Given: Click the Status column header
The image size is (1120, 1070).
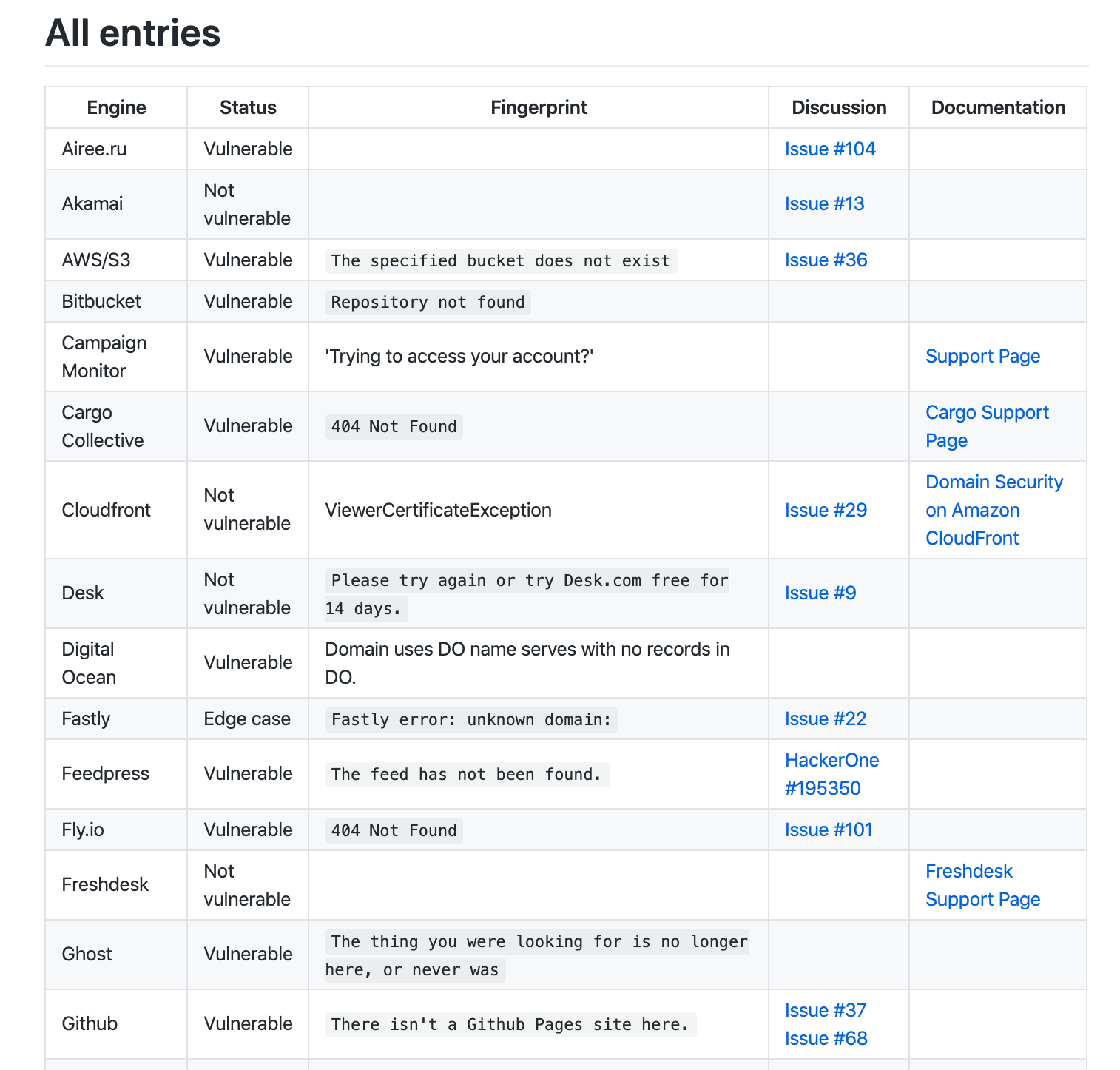Looking at the screenshot, I should pos(248,107).
